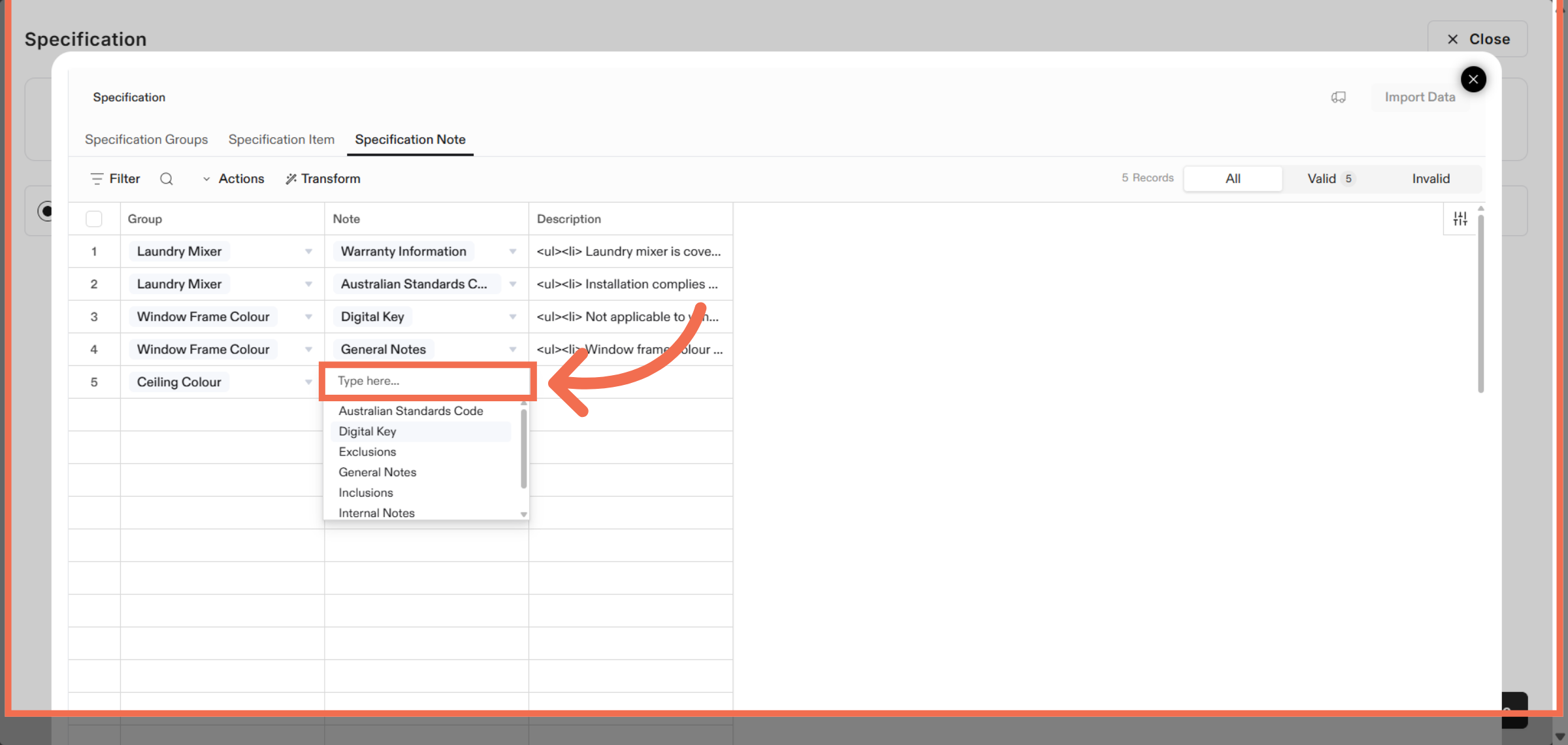This screenshot has height=745, width=1568.
Task: Click the circular X icon on the modal
Action: click(1473, 79)
